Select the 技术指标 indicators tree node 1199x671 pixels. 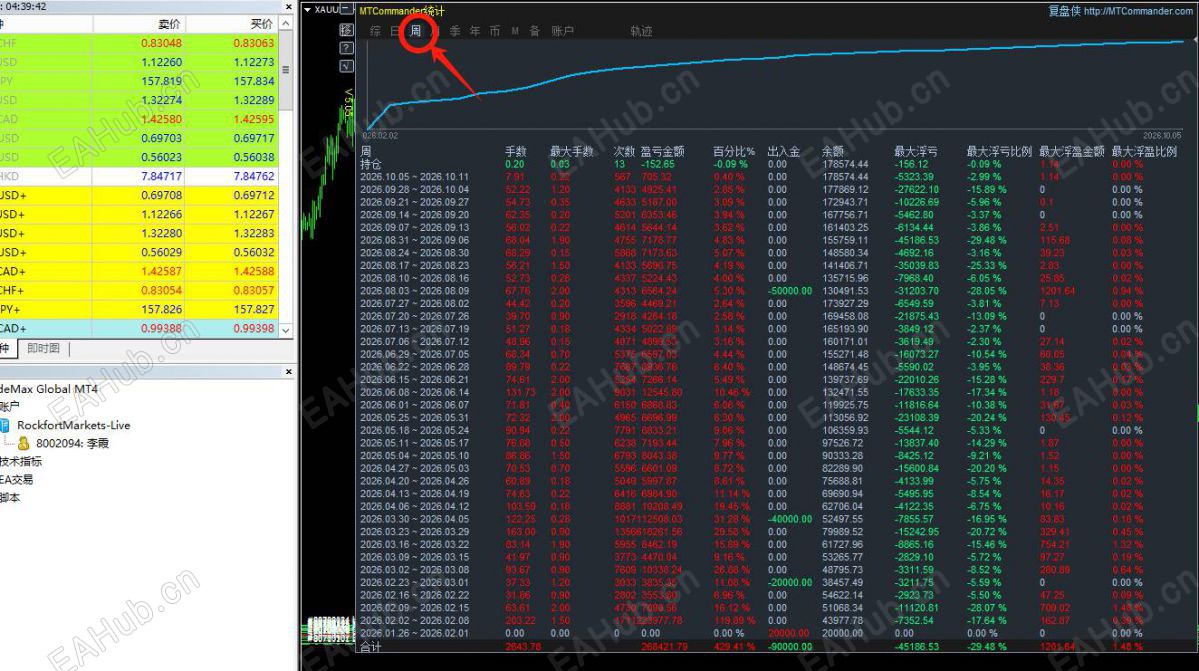coord(21,462)
